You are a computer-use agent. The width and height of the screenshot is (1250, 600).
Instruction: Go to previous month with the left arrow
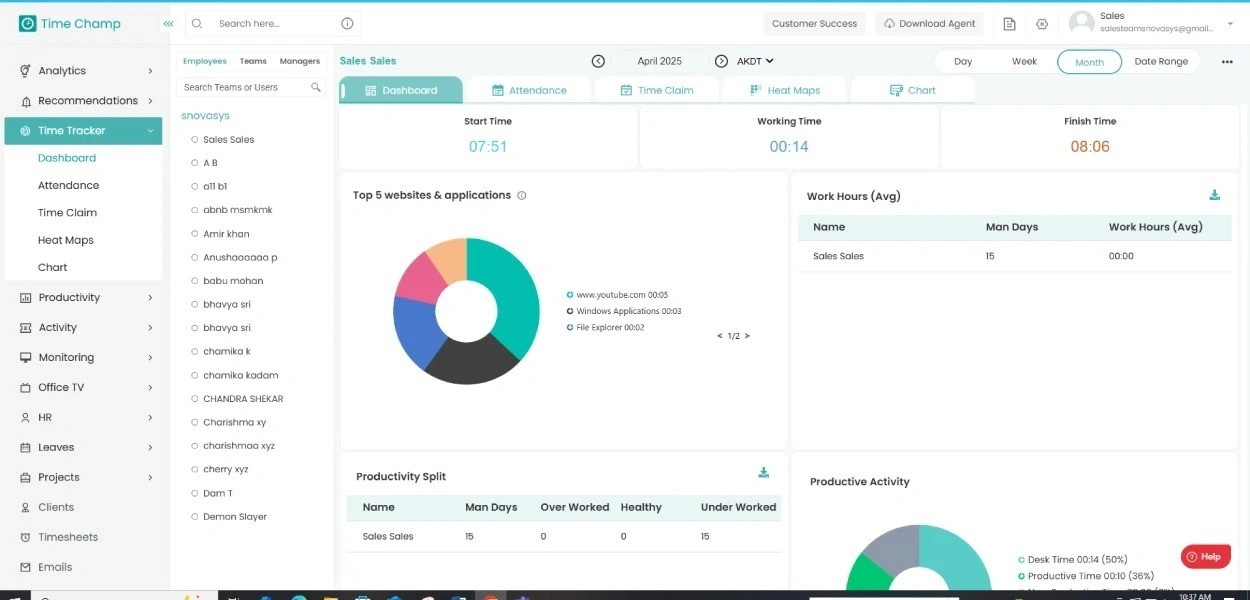click(x=598, y=61)
